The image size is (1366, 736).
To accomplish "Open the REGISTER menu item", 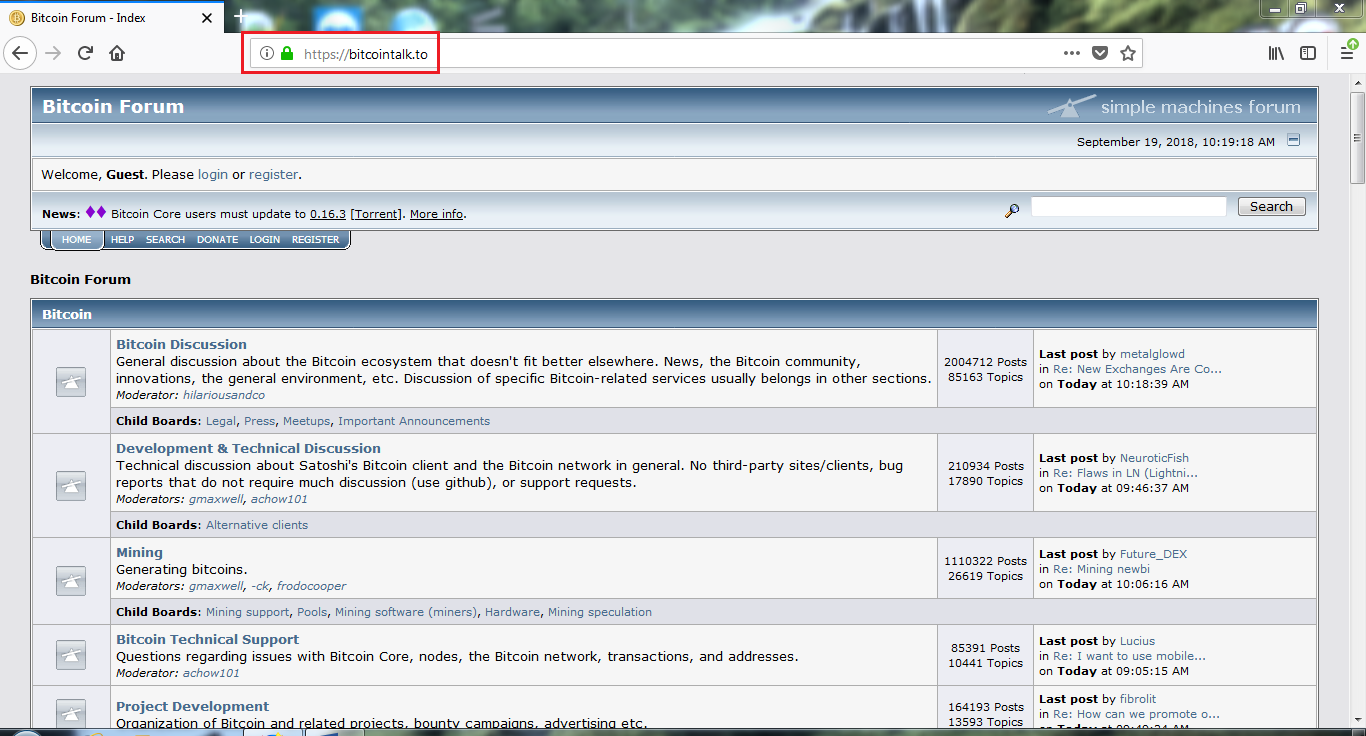I will pyautogui.click(x=315, y=240).
